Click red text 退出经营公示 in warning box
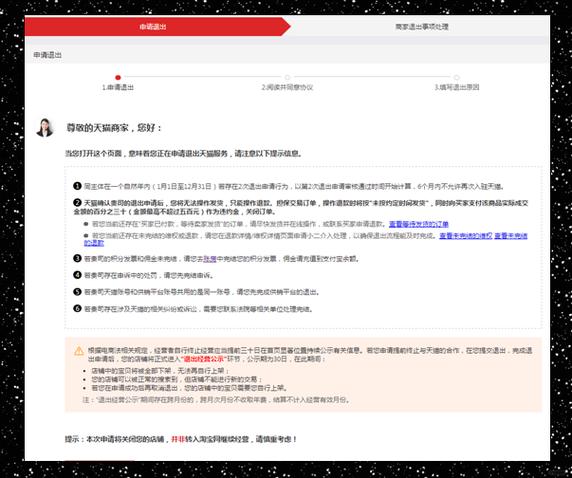The height and width of the screenshot is (478, 572). pyautogui.click(x=204, y=359)
